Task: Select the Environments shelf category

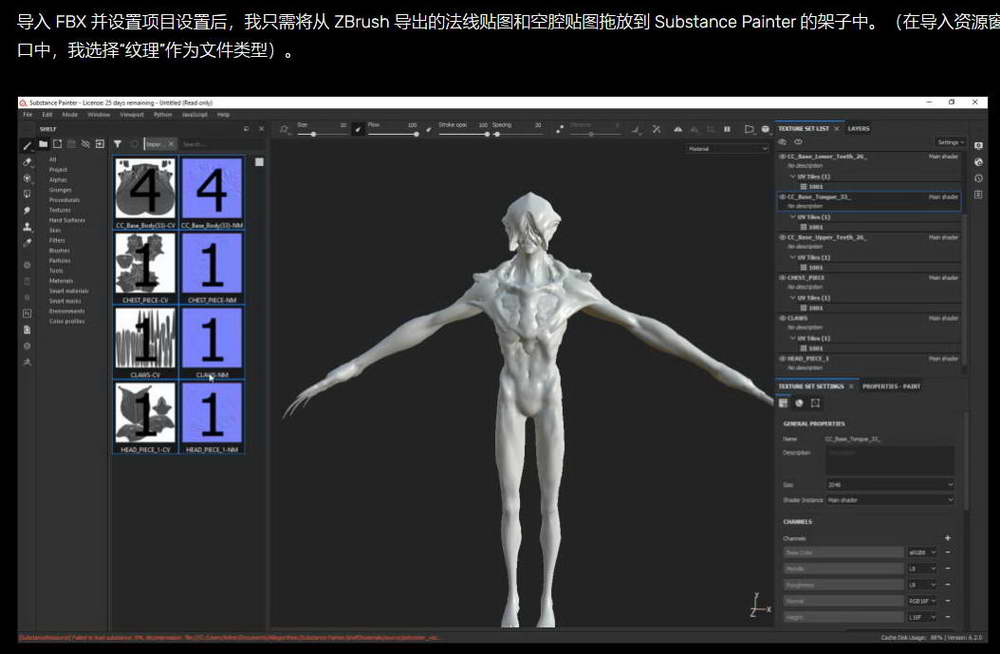Action: (67, 311)
